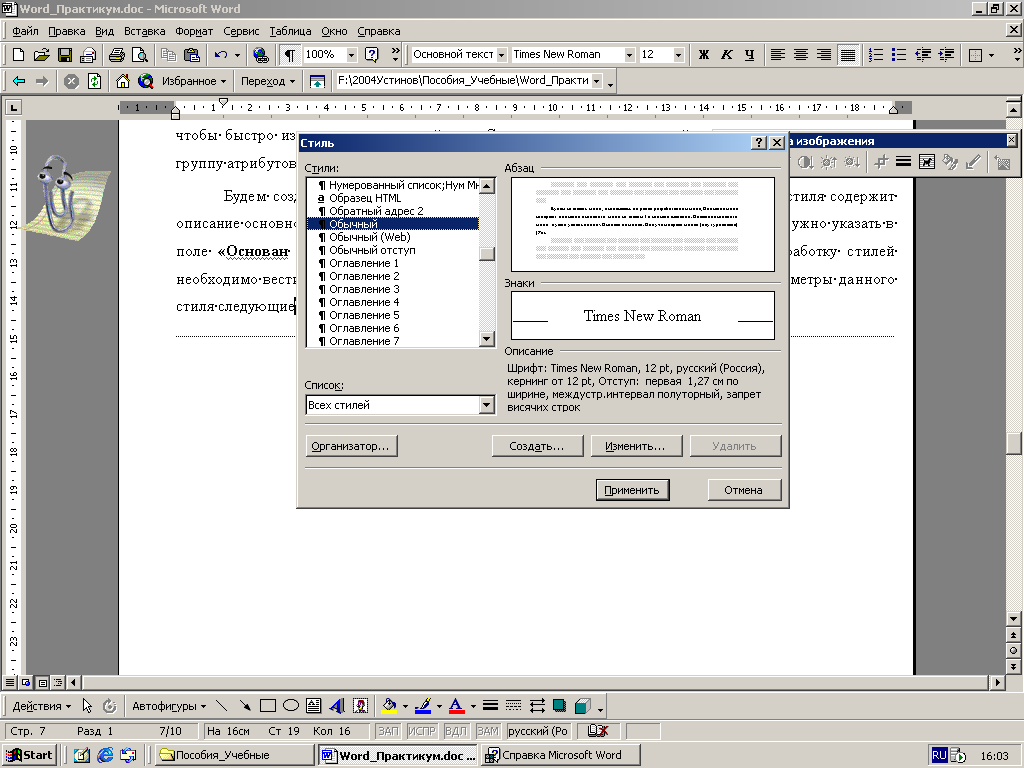Switch to outline view mode

[57, 682]
